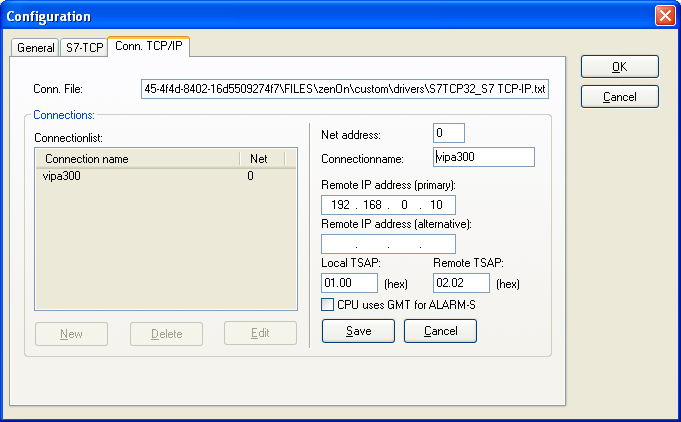This screenshot has height=422, width=681.
Task: Click the Remote TSAP hex field
Action: (x=461, y=283)
